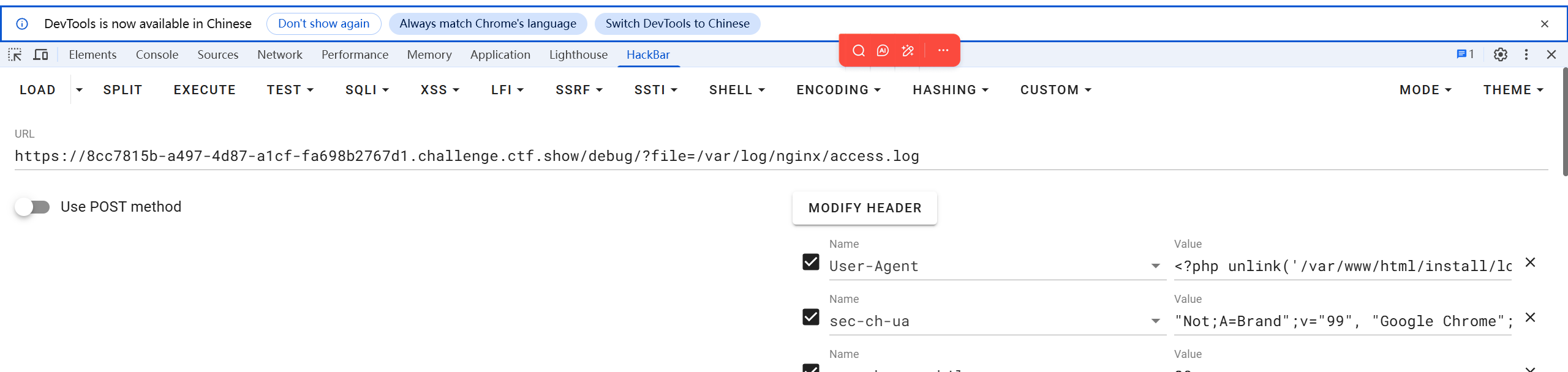This screenshot has height=372, width=1568.
Task: Open the DevTools three-dot customize menu
Action: click(x=1526, y=54)
